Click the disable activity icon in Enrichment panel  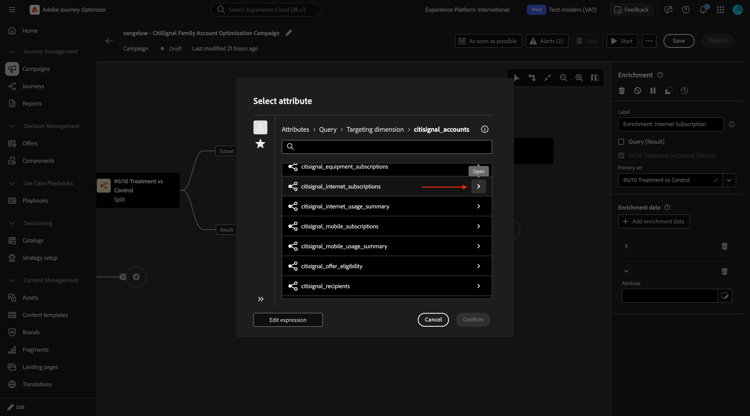coord(638,91)
